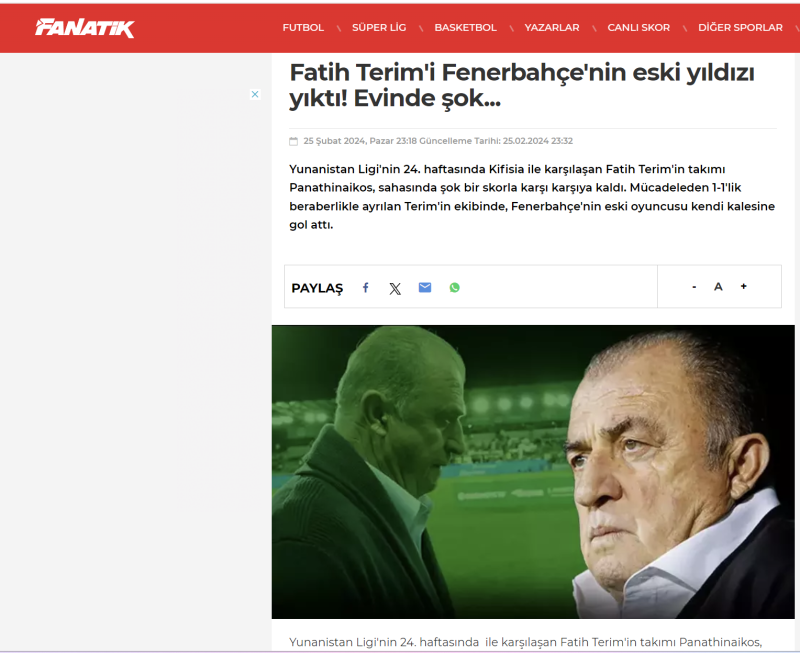Open YAZARLAR section
The width and height of the screenshot is (800, 653).
[x=552, y=28]
